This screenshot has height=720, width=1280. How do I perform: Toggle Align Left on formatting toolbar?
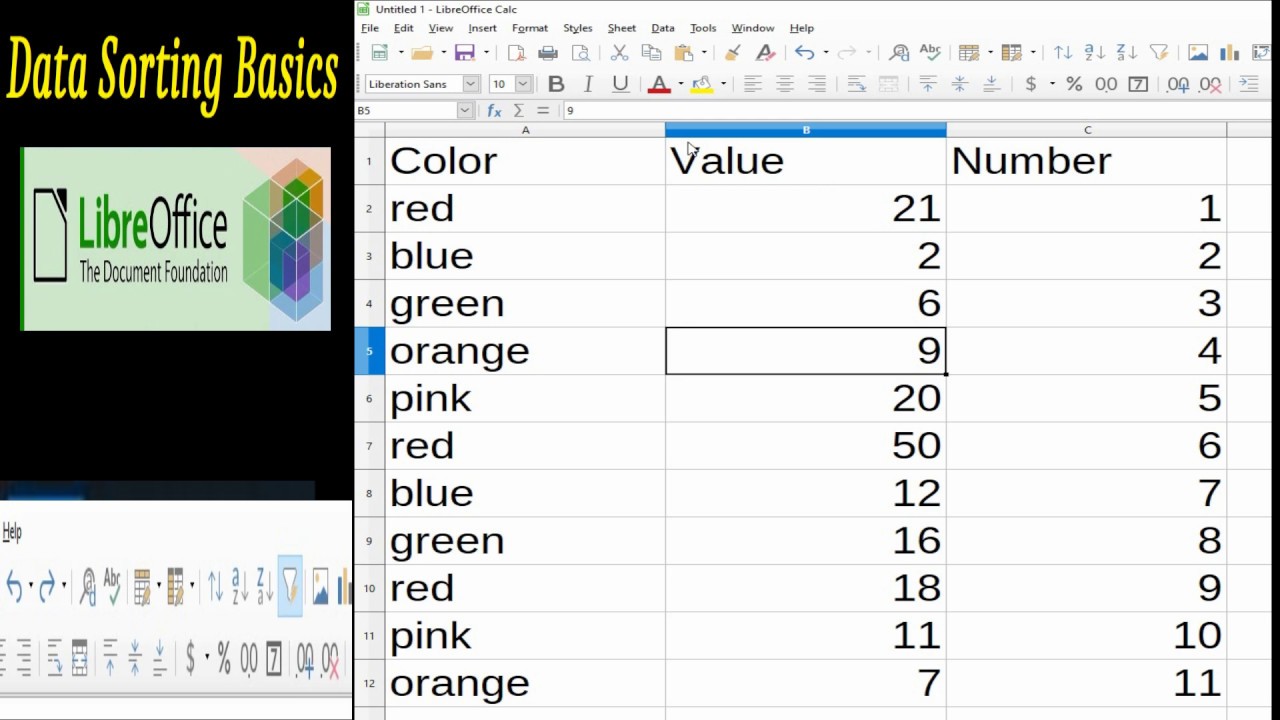753,84
